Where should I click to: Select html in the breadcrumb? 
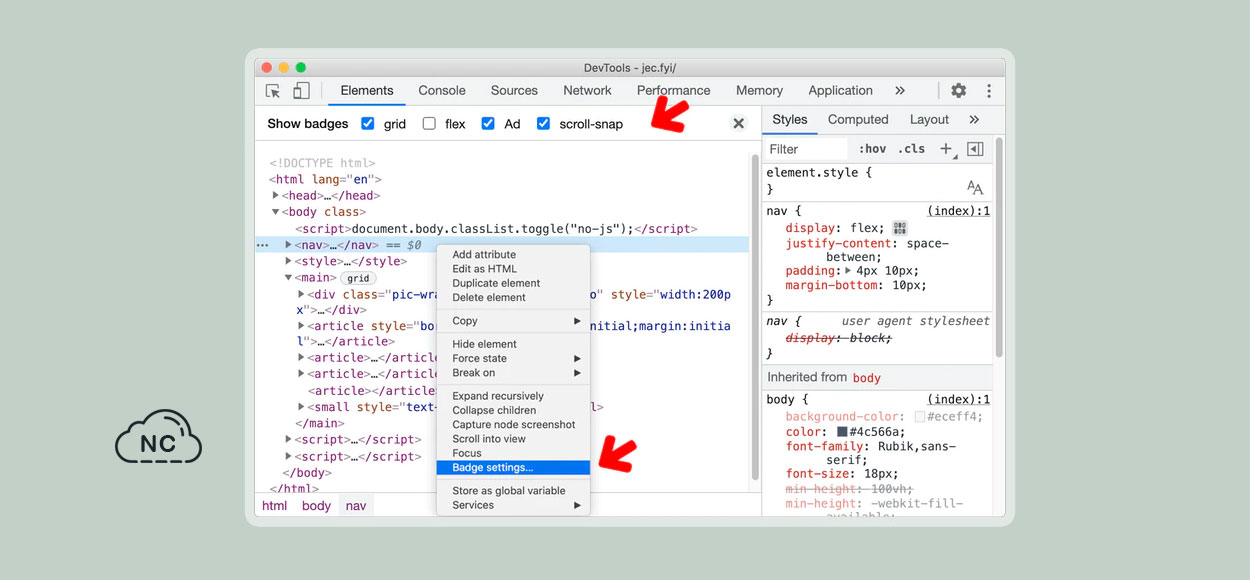tap(274, 506)
